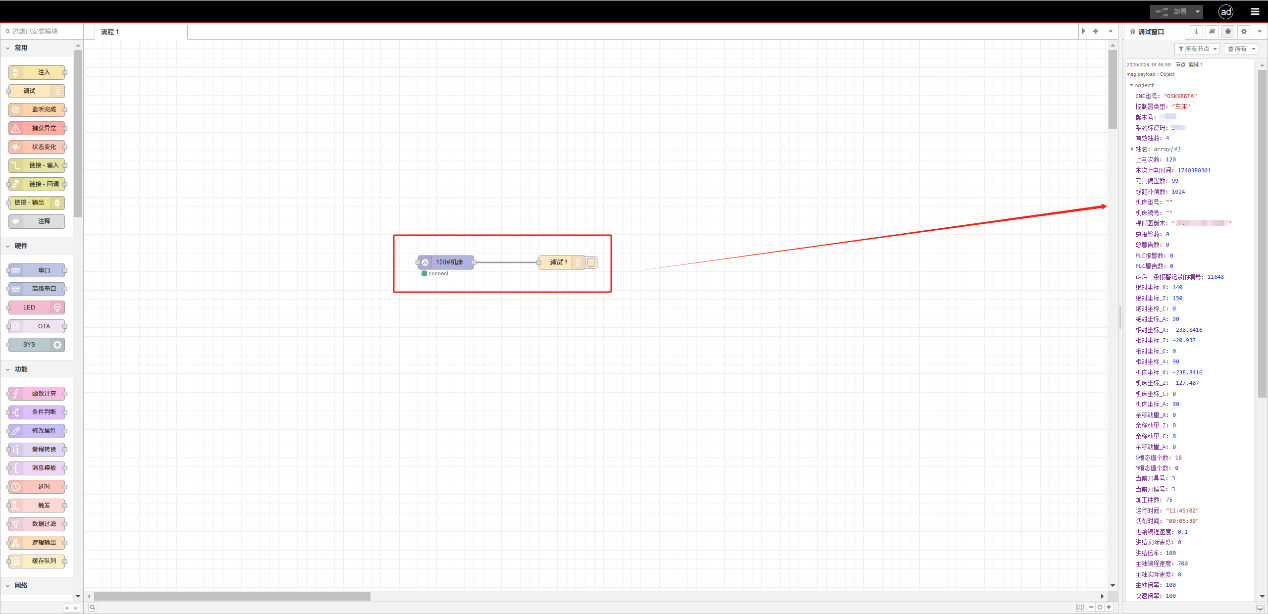Collapse the 硬件 palette category
This screenshot has height=614, width=1268.
(x=20, y=245)
